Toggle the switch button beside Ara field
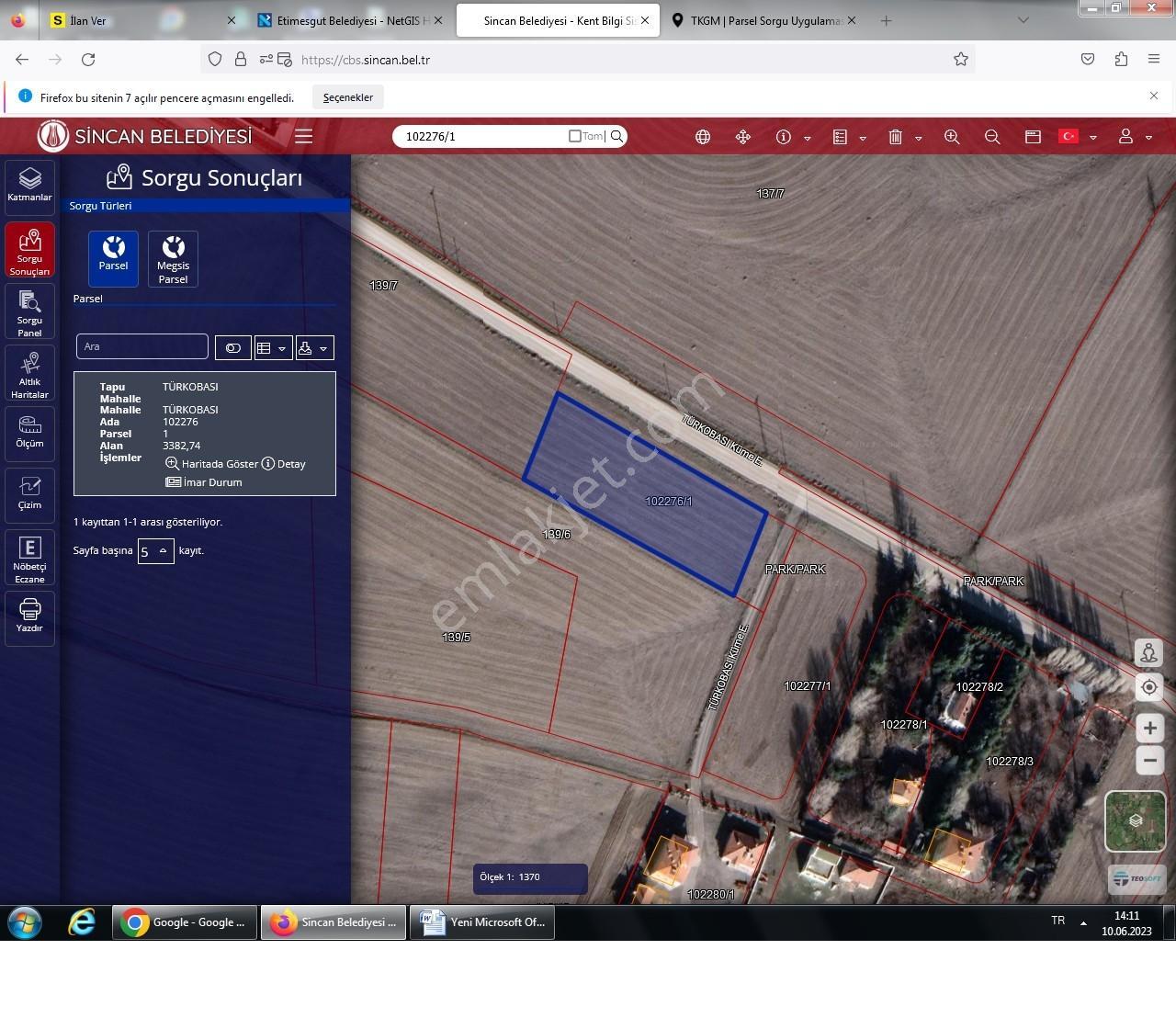 pos(233,348)
